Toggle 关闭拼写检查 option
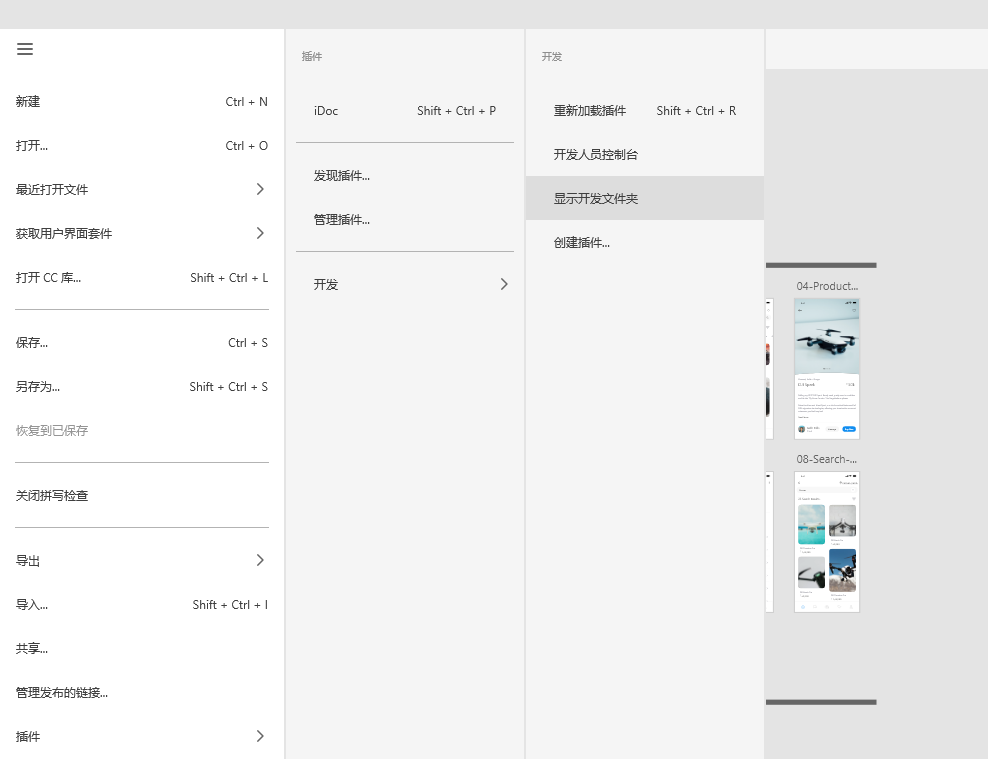Viewport: 988px width, 759px height. click(x=52, y=496)
